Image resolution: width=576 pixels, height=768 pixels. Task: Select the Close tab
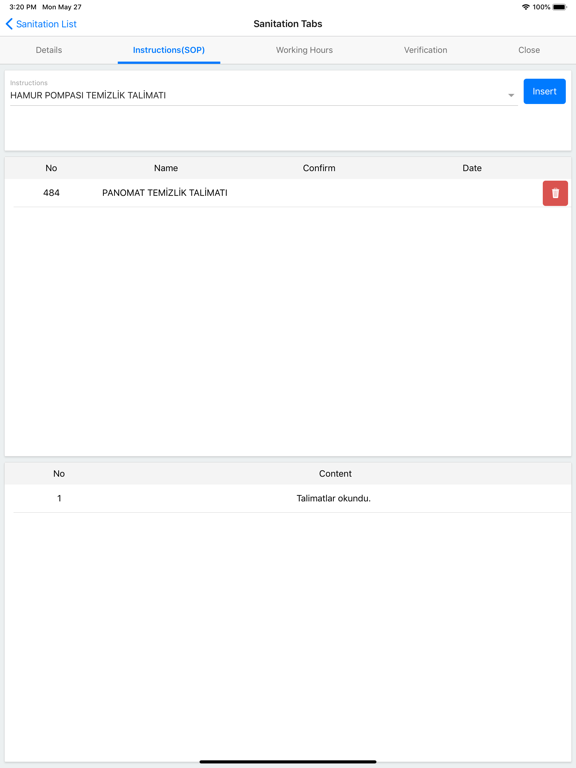coord(529,50)
